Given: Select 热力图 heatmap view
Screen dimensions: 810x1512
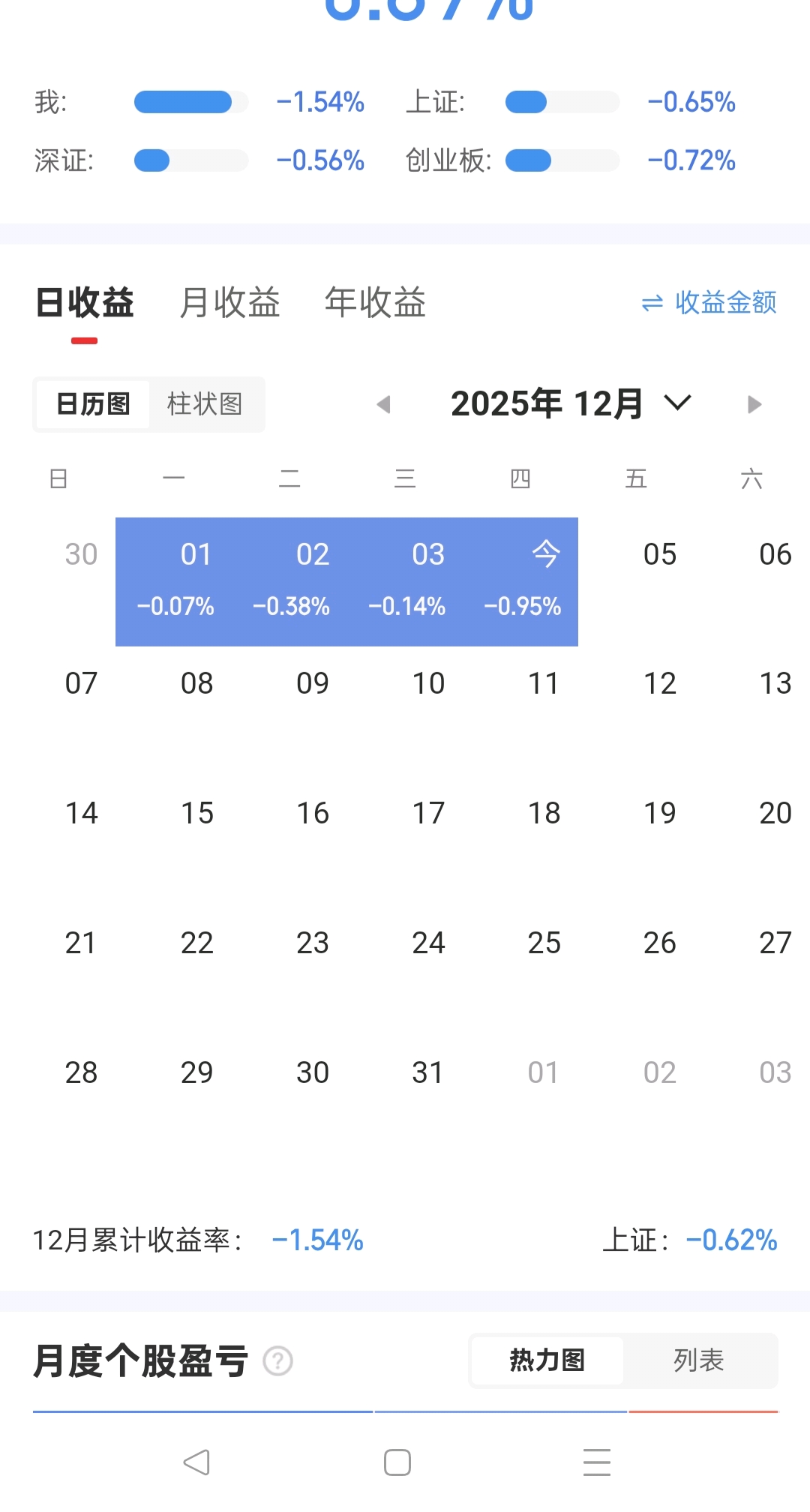Looking at the screenshot, I should [547, 1360].
